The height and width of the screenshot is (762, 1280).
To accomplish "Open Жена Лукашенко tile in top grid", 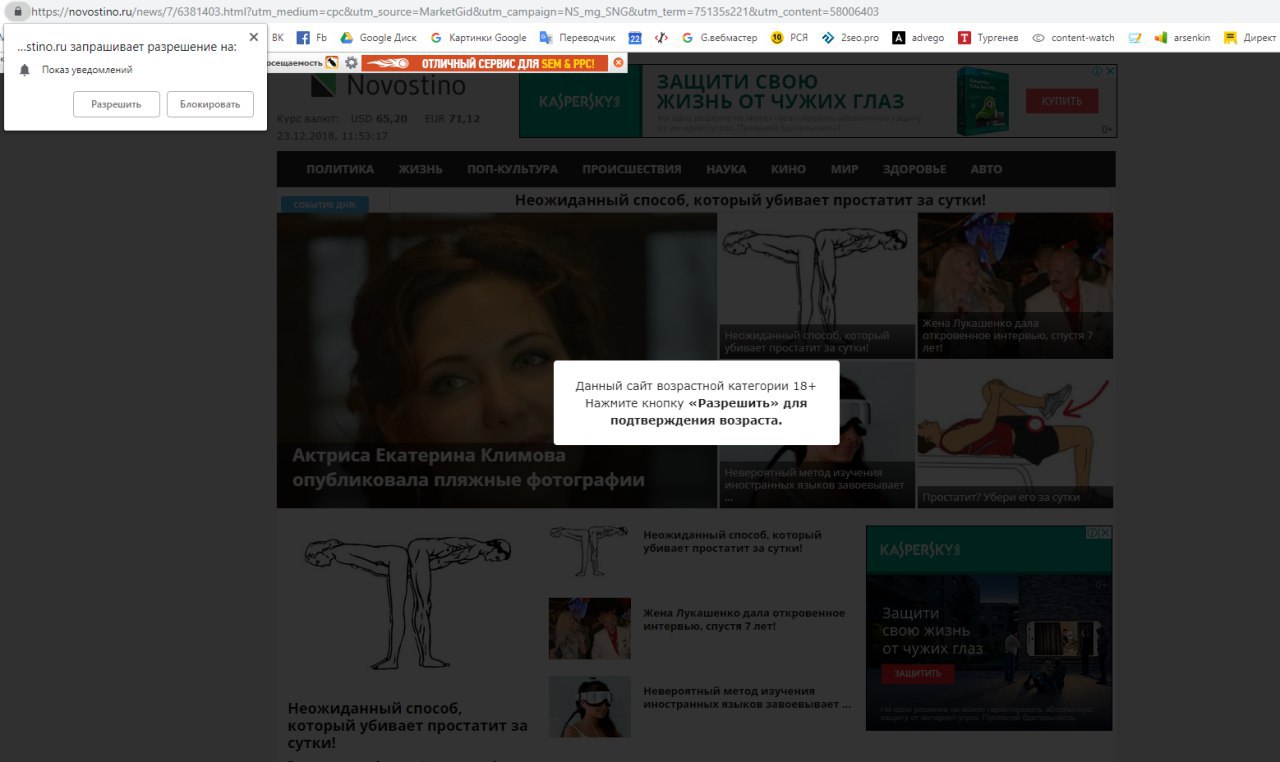I will pos(1015,286).
